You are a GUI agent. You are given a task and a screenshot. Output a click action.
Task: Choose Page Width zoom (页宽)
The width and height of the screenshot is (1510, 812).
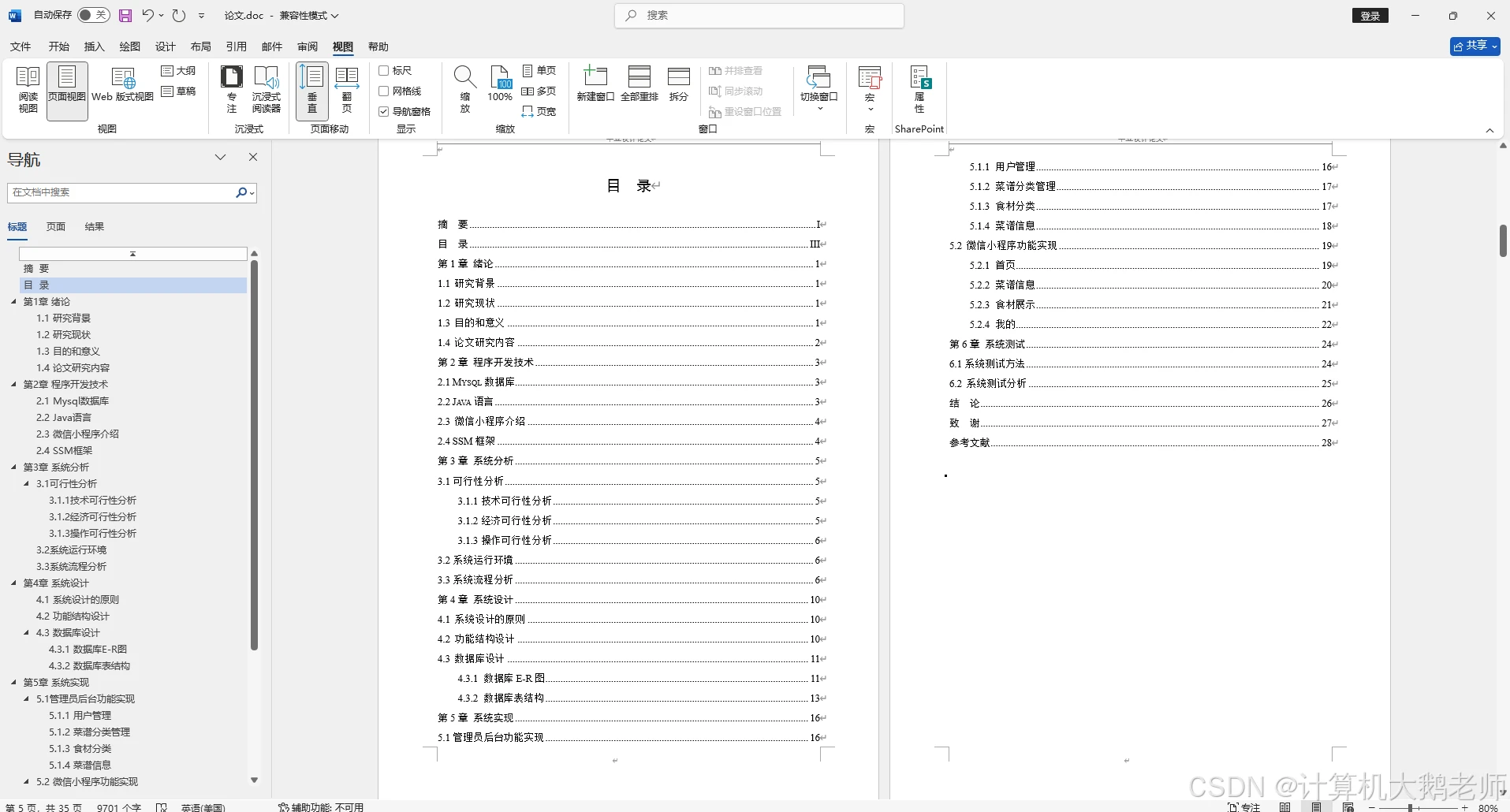(539, 112)
